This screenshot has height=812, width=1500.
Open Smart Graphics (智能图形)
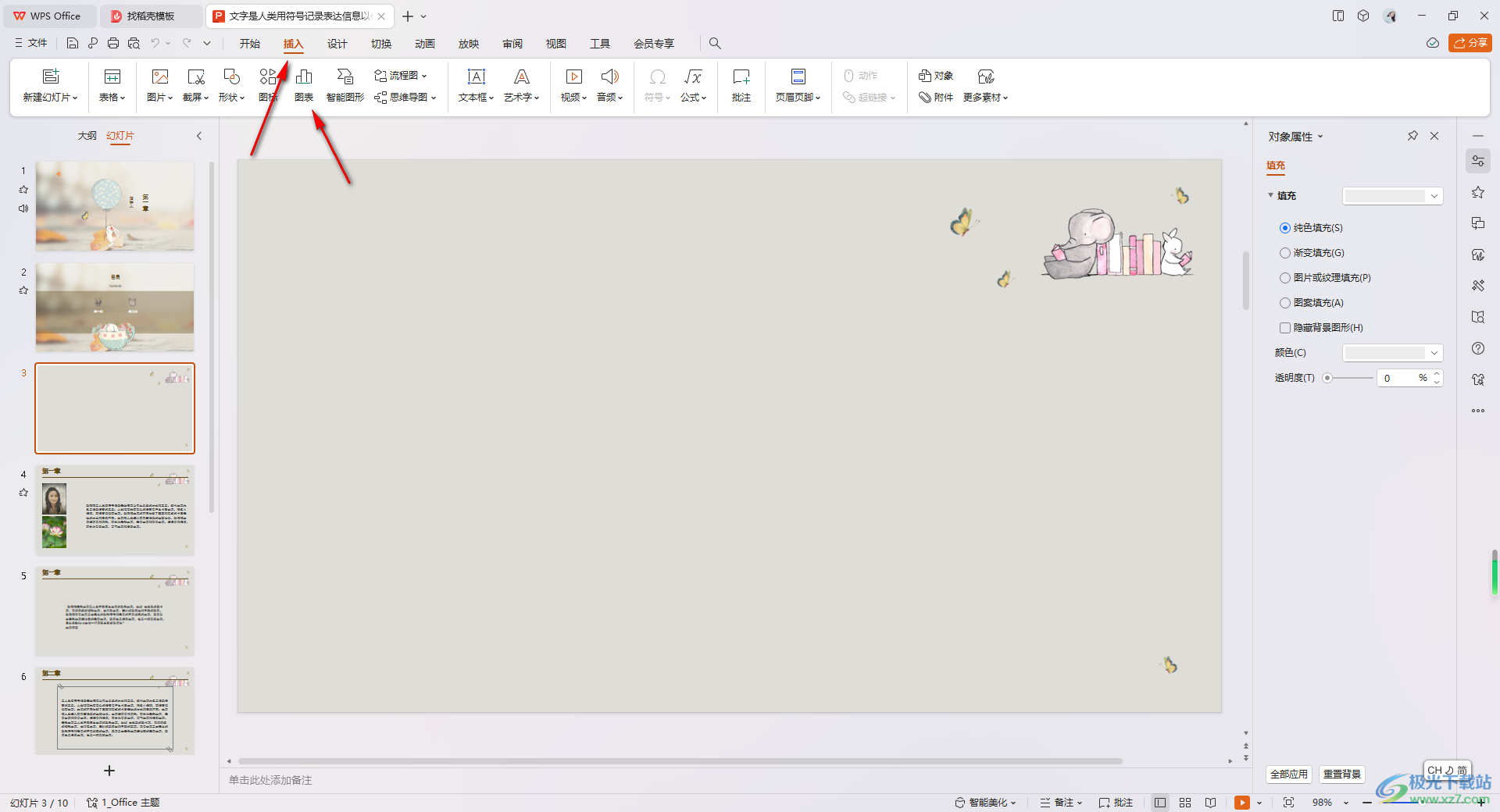tap(345, 85)
